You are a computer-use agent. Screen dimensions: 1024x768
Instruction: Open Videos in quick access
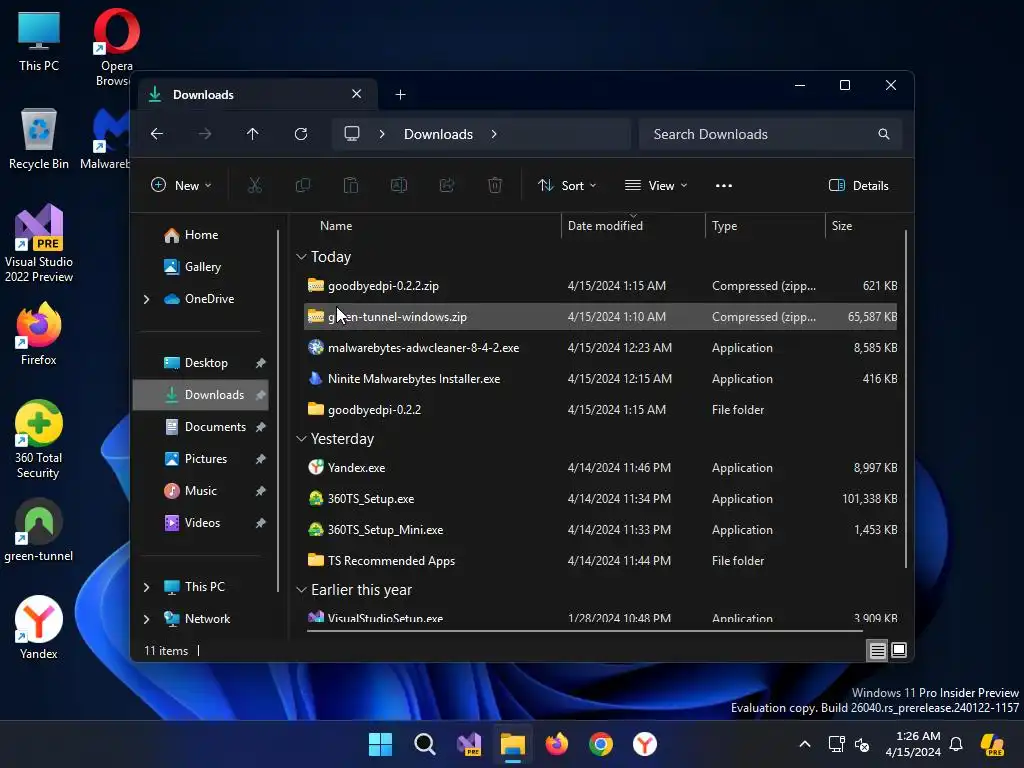point(200,523)
